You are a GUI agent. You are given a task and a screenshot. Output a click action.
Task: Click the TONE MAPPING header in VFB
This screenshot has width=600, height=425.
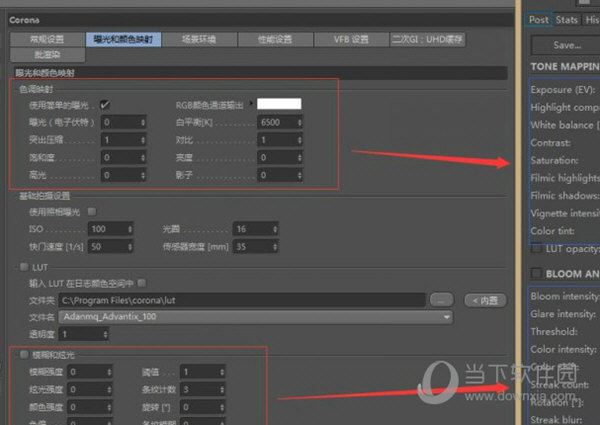(x=565, y=67)
